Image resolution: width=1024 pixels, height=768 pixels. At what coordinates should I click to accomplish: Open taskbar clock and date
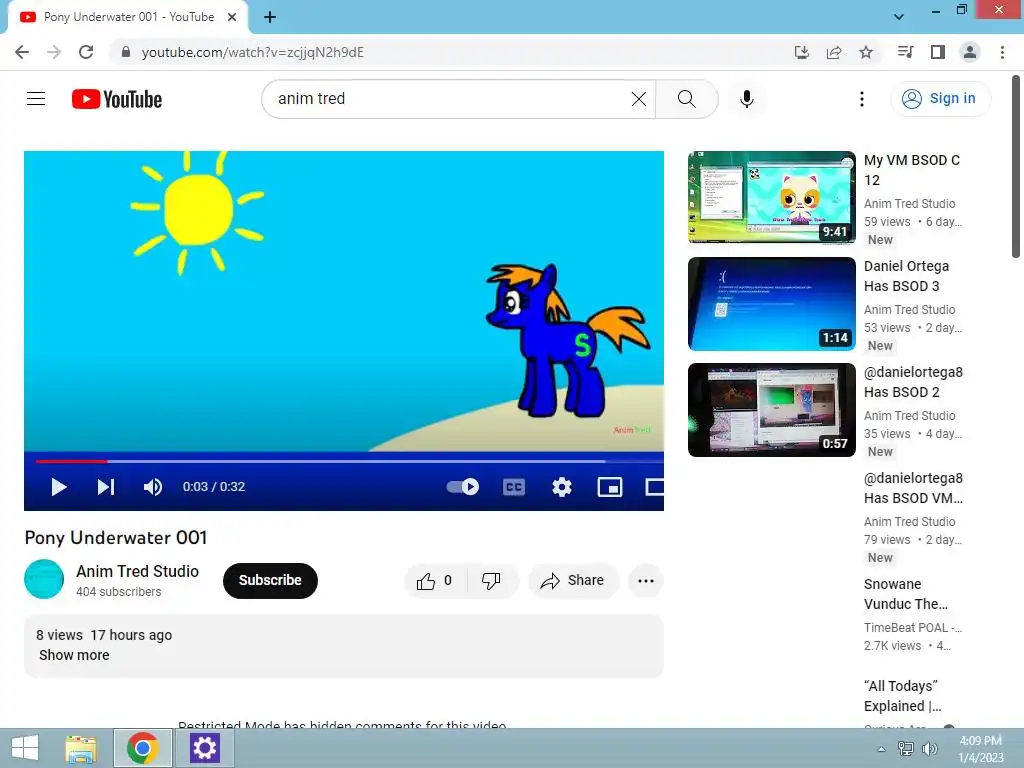click(981, 749)
